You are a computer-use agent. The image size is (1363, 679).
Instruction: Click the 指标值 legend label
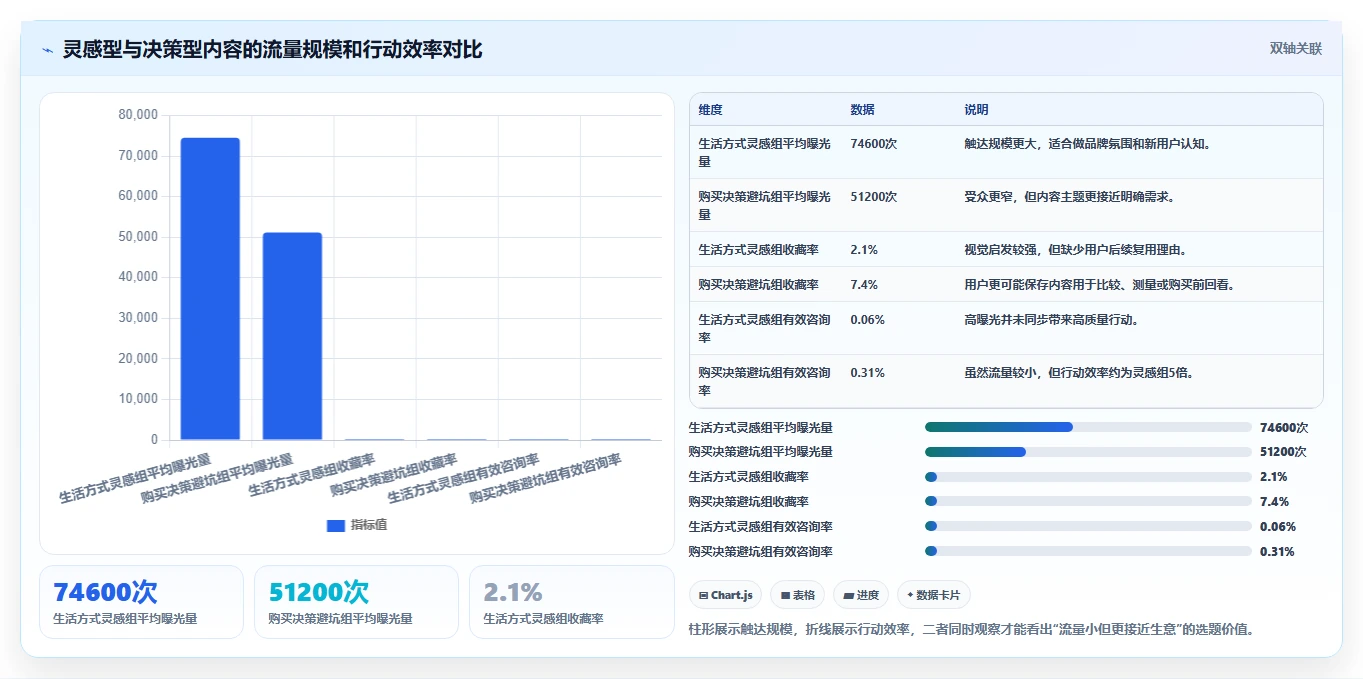pyautogui.click(x=369, y=525)
